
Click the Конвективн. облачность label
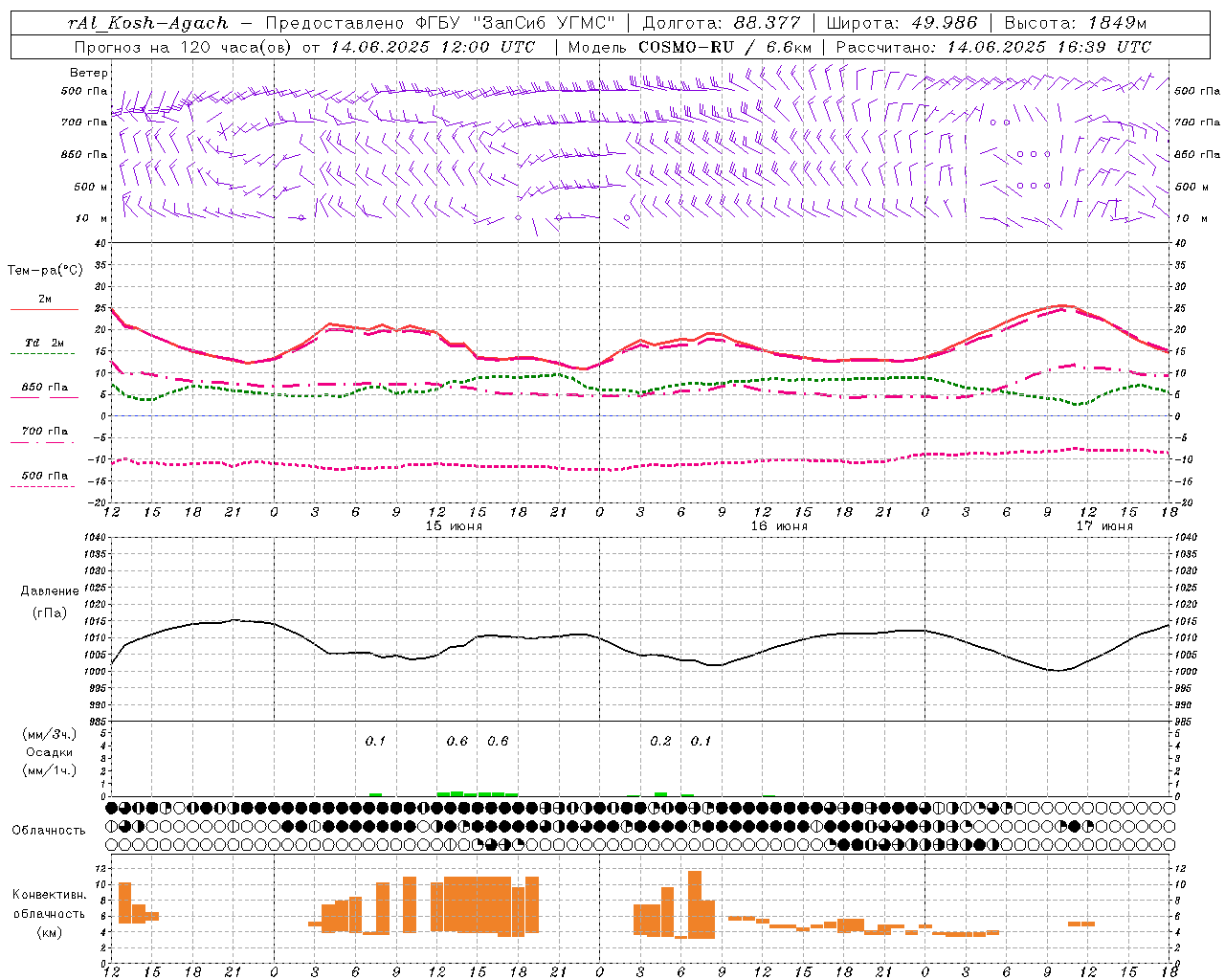click(x=50, y=904)
